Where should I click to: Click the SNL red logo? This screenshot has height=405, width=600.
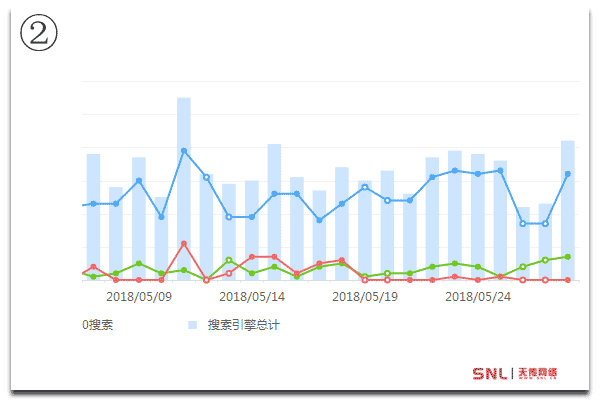[490, 374]
